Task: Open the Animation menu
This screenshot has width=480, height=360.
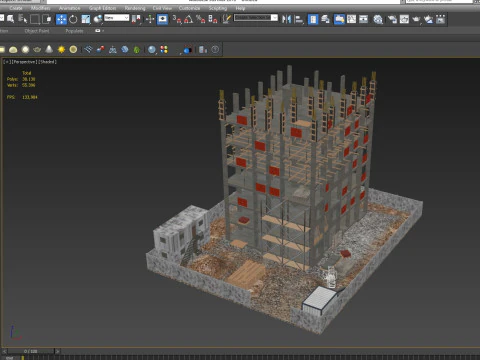Action: [69, 8]
